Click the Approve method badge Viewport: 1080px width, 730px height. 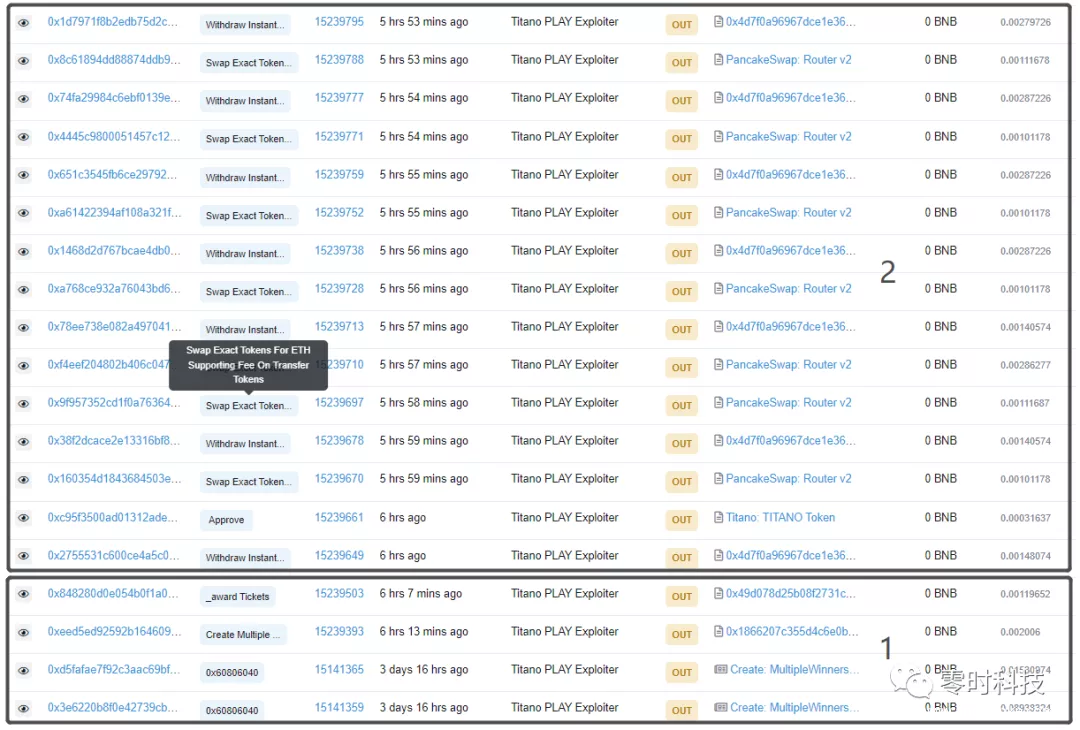click(x=226, y=520)
